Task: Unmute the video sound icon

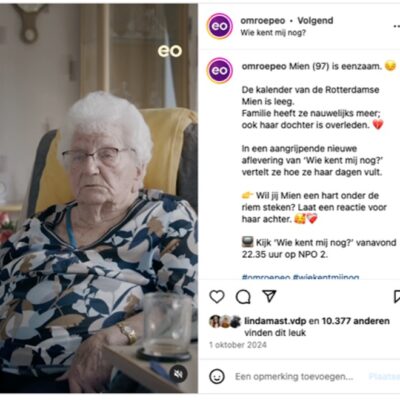Action: (x=178, y=374)
